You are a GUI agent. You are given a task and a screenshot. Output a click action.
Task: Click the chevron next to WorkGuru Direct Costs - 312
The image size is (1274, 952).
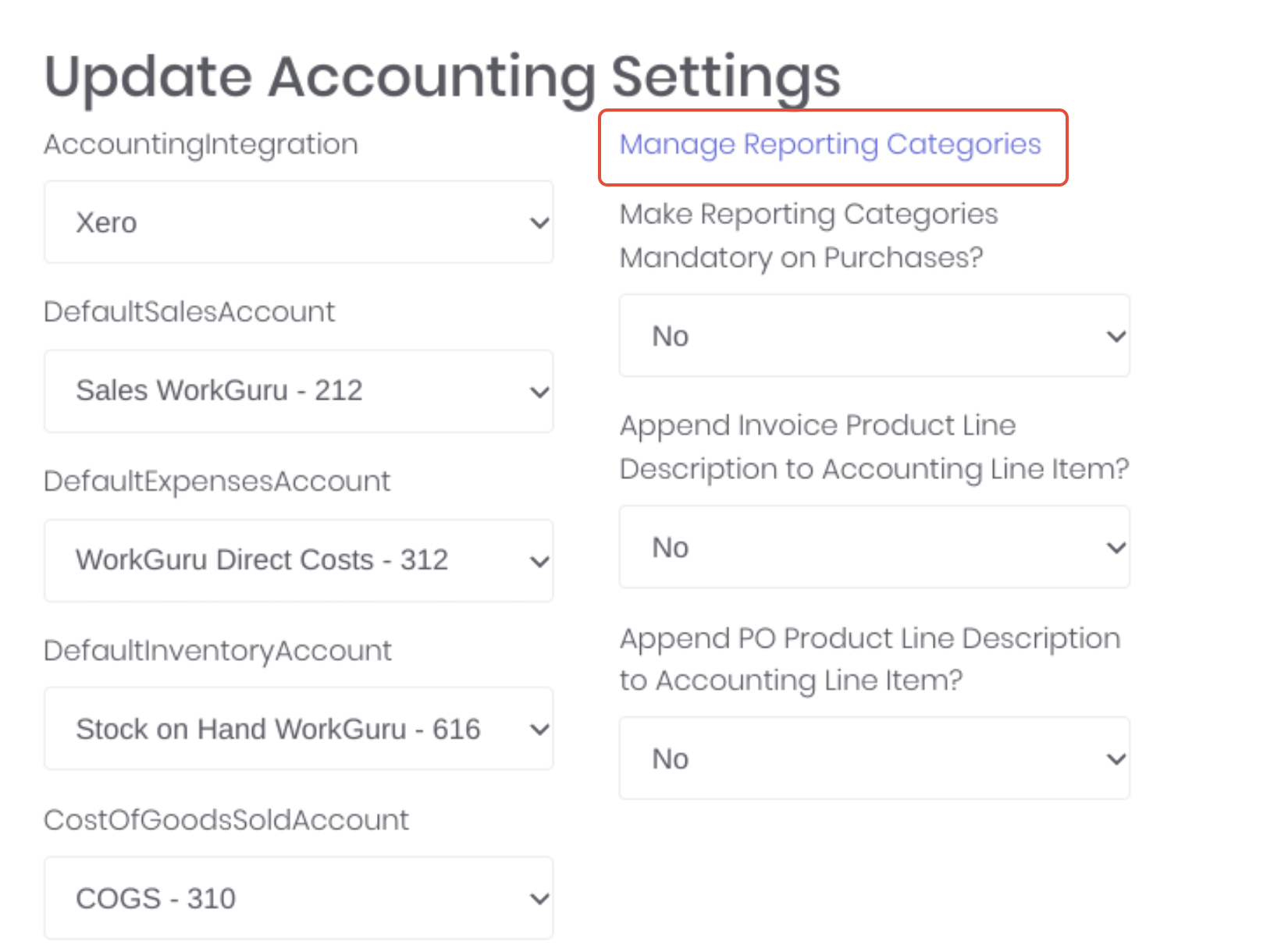[x=539, y=559]
